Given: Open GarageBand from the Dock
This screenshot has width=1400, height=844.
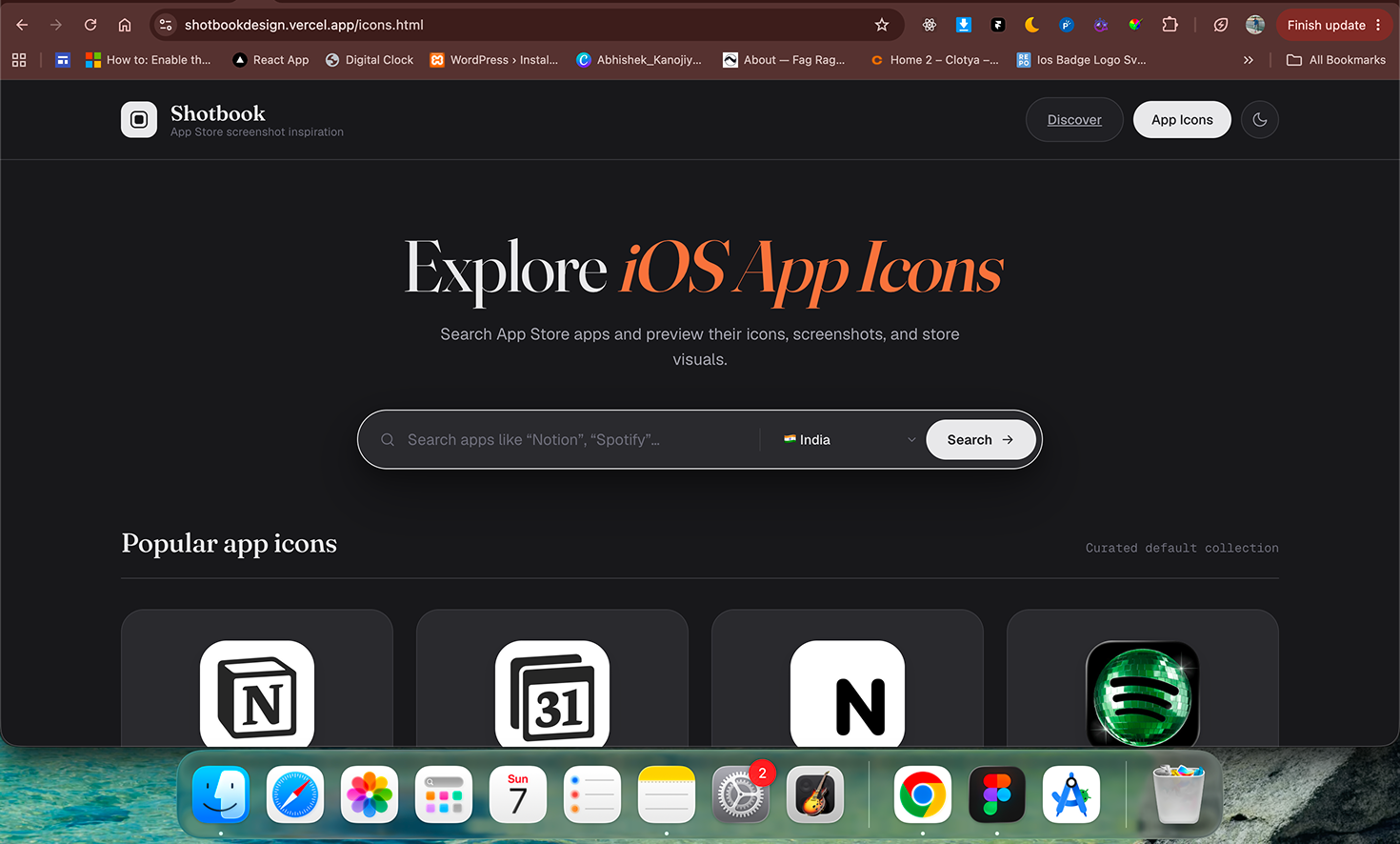Looking at the screenshot, I should coord(815,794).
